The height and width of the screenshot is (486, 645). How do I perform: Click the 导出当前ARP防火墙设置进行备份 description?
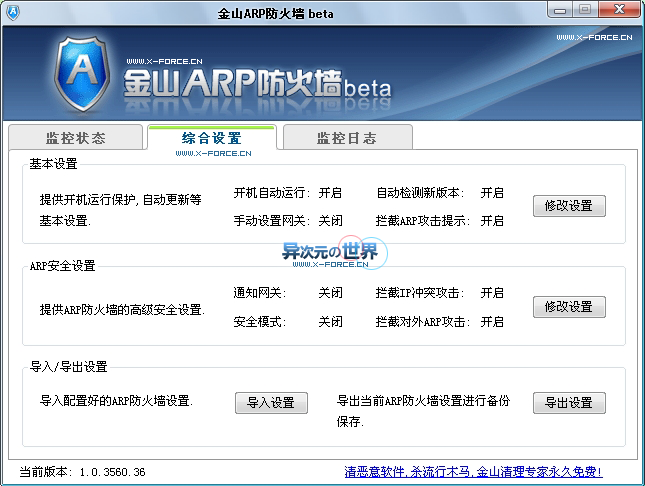(423, 411)
